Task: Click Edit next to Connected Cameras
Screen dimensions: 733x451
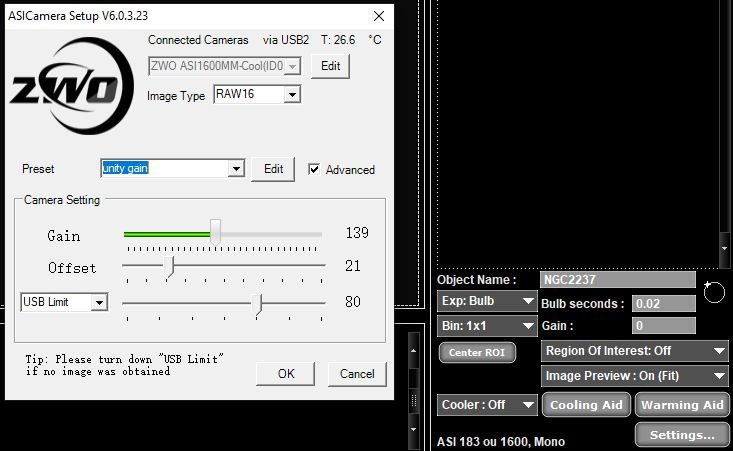Action: (330, 66)
